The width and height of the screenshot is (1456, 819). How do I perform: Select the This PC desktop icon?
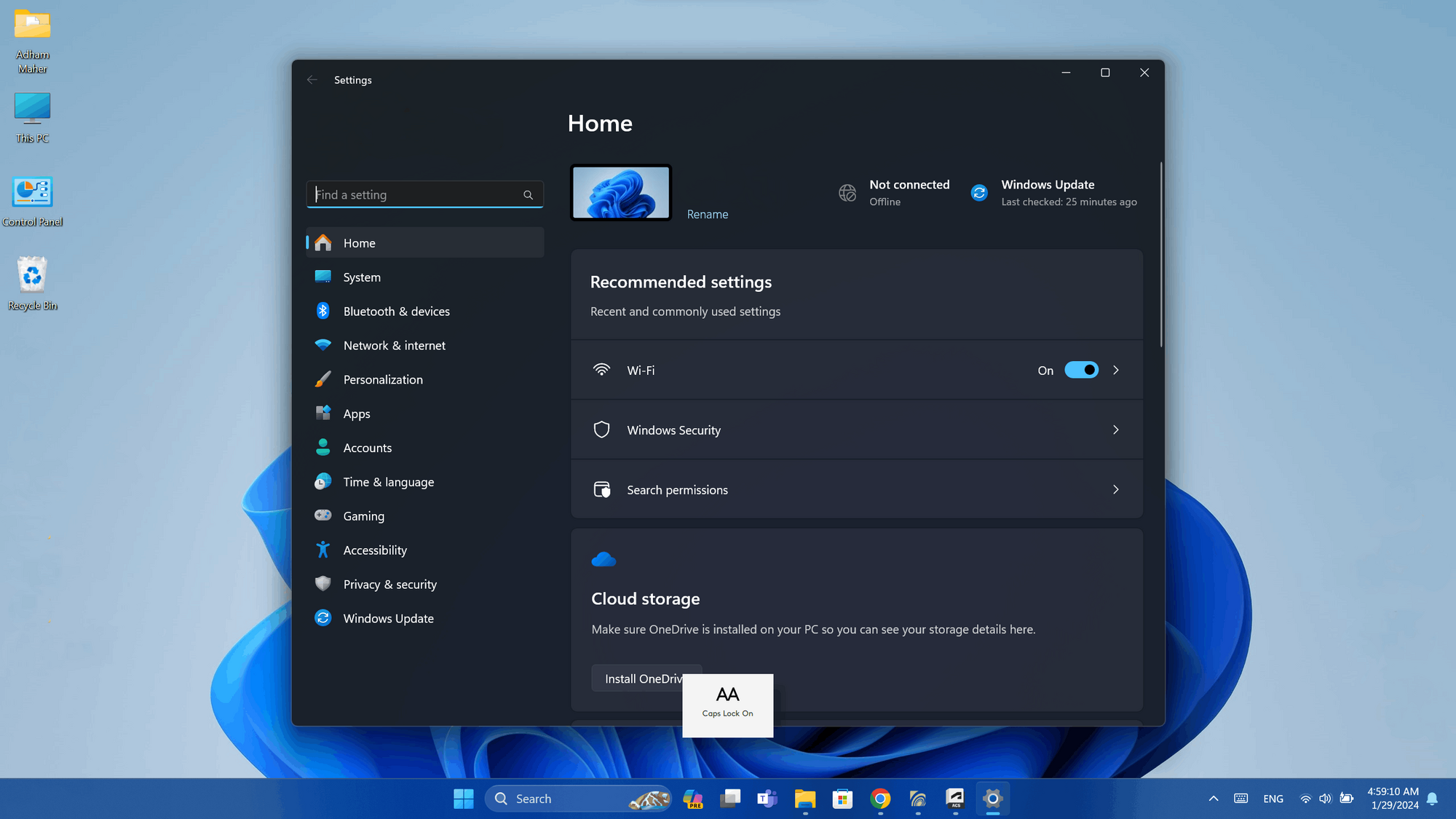[x=33, y=118]
